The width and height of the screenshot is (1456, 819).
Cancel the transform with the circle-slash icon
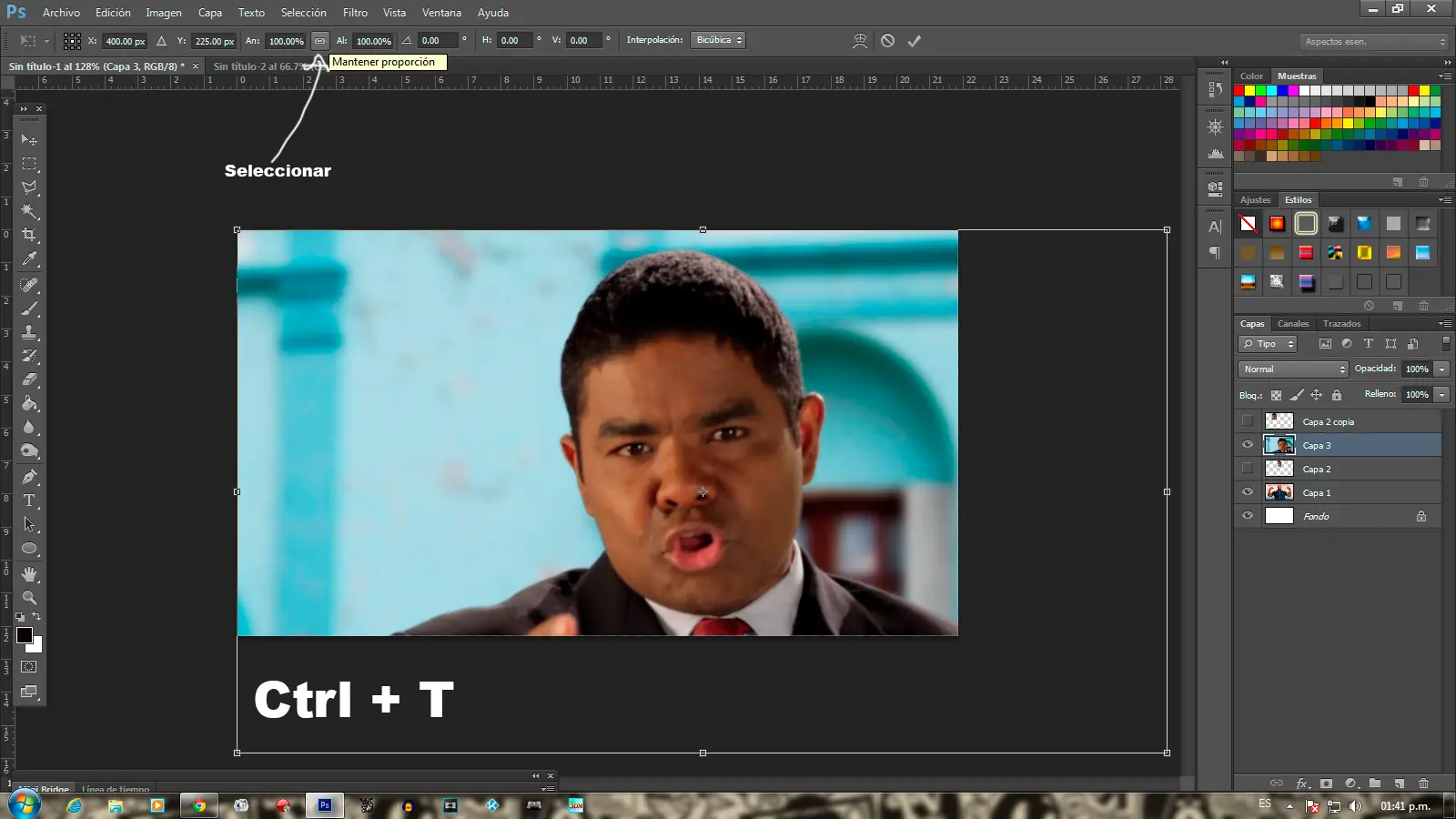(887, 41)
